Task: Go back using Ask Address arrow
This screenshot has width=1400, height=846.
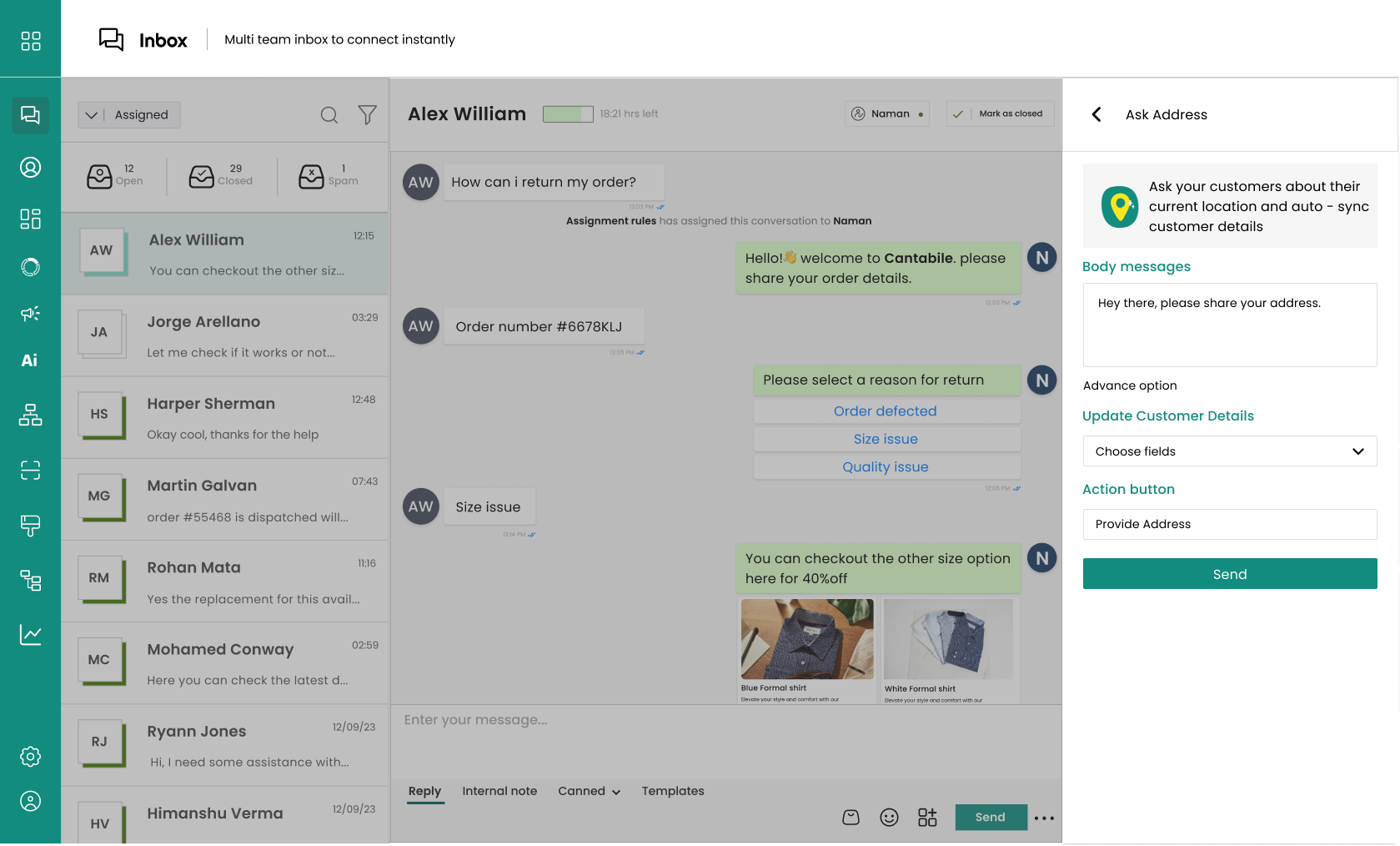Action: (x=1096, y=114)
